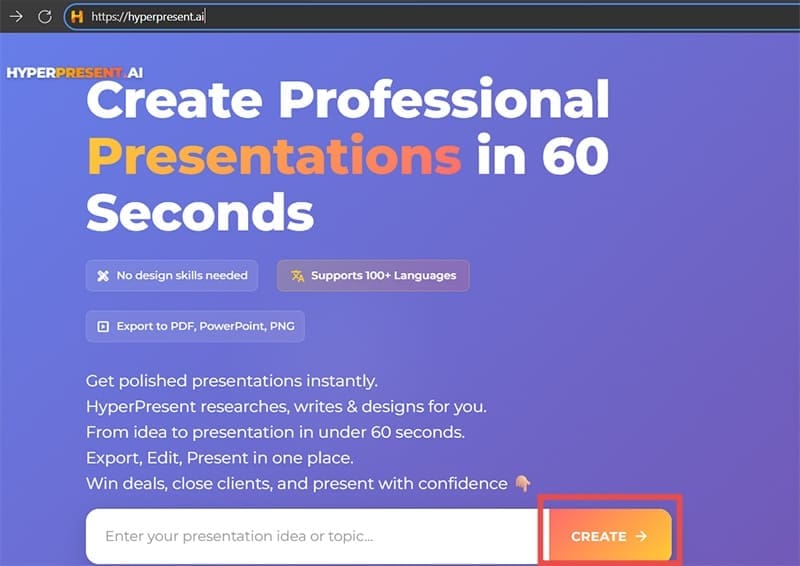Screen dimensions: 800x566
Task: Click text Get polished presentations instantly
Action: (232, 381)
